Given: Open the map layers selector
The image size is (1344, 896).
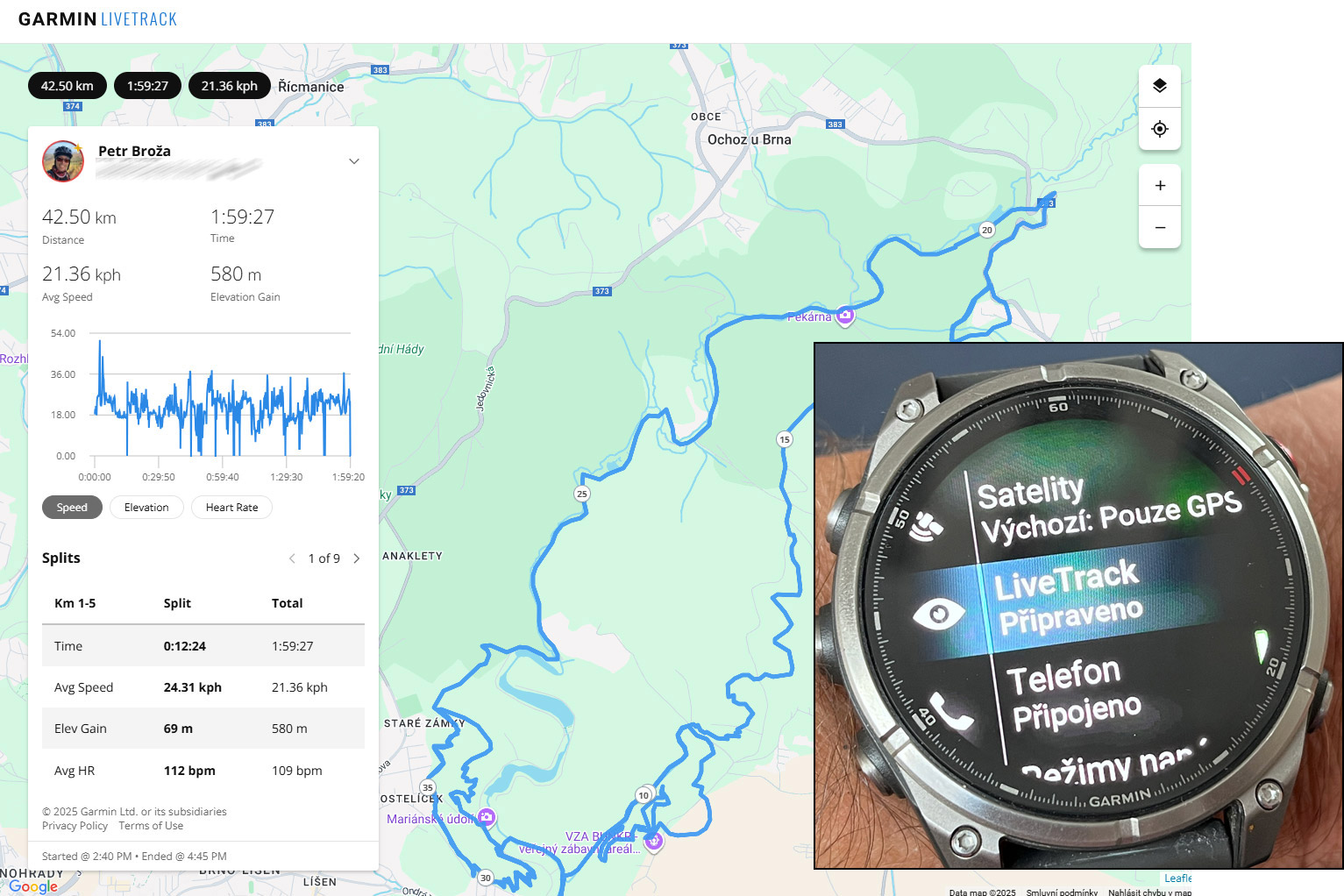Looking at the screenshot, I should click(1160, 86).
